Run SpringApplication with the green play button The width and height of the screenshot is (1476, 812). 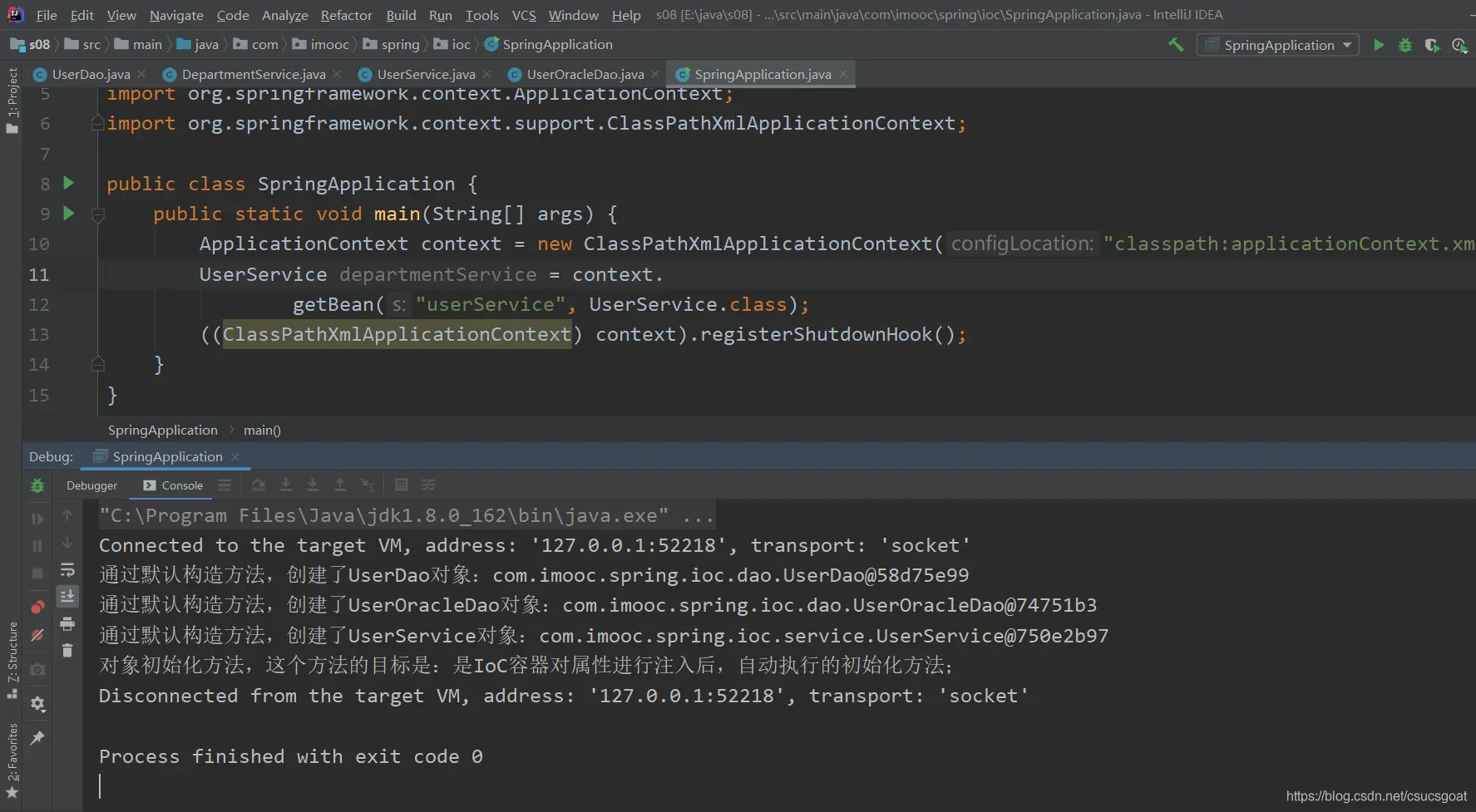[1379, 45]
